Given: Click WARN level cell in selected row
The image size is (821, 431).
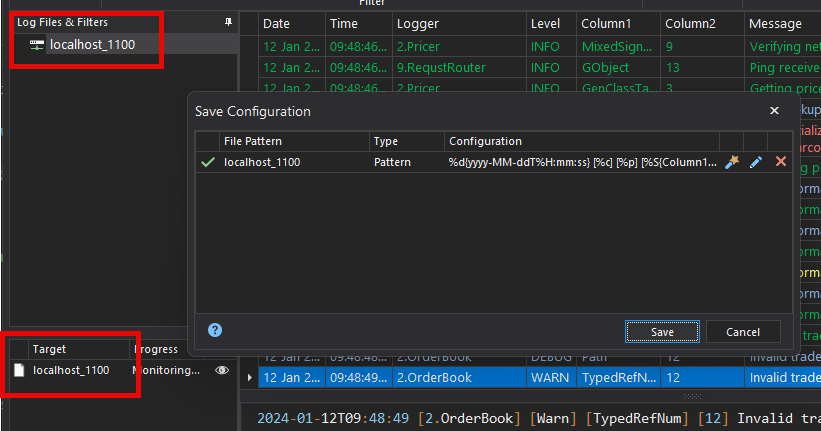Looking at the screenshot, I should tap(550, 378).
